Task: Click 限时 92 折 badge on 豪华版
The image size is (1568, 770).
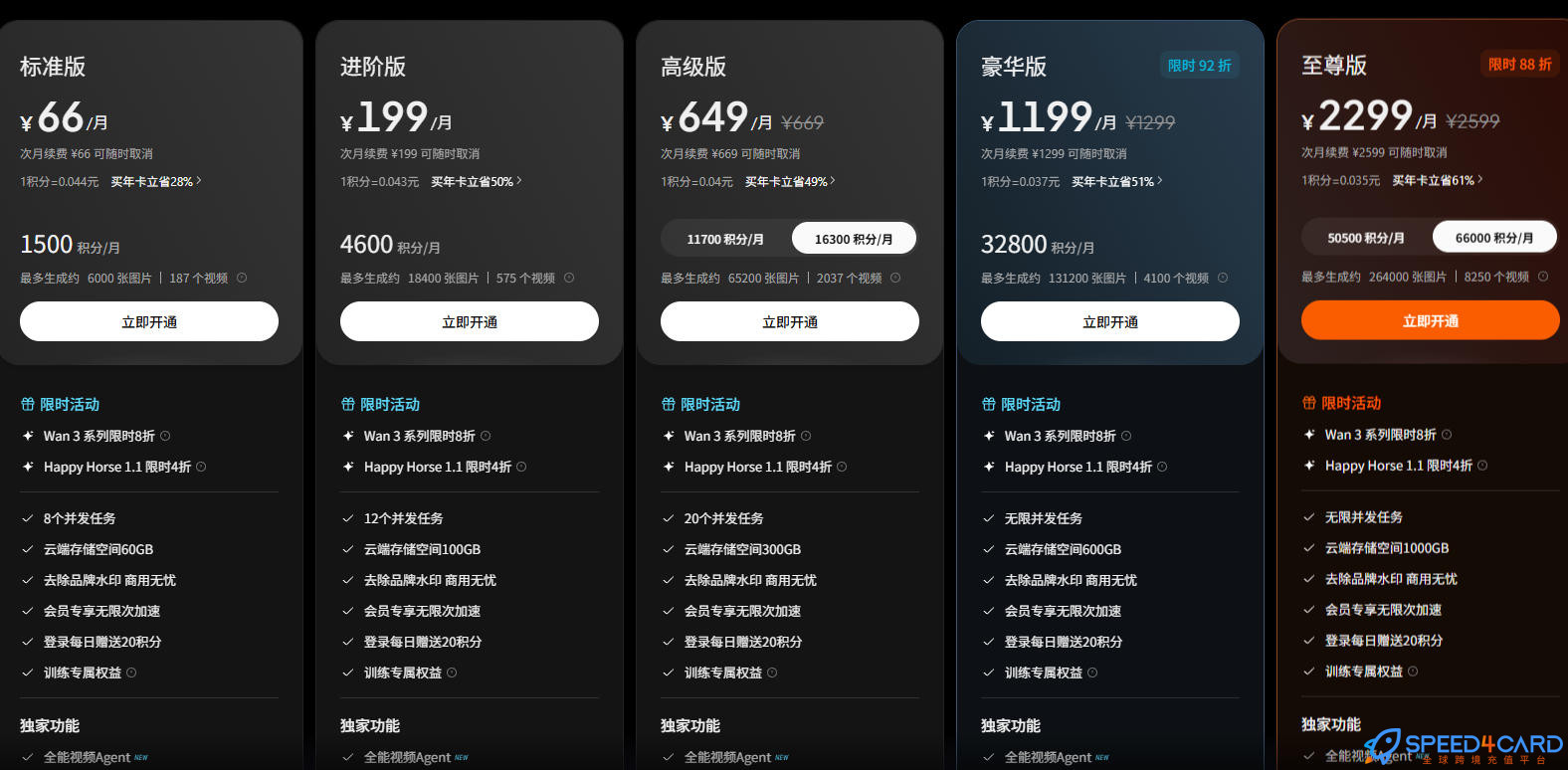Action: coord(1200,66)
